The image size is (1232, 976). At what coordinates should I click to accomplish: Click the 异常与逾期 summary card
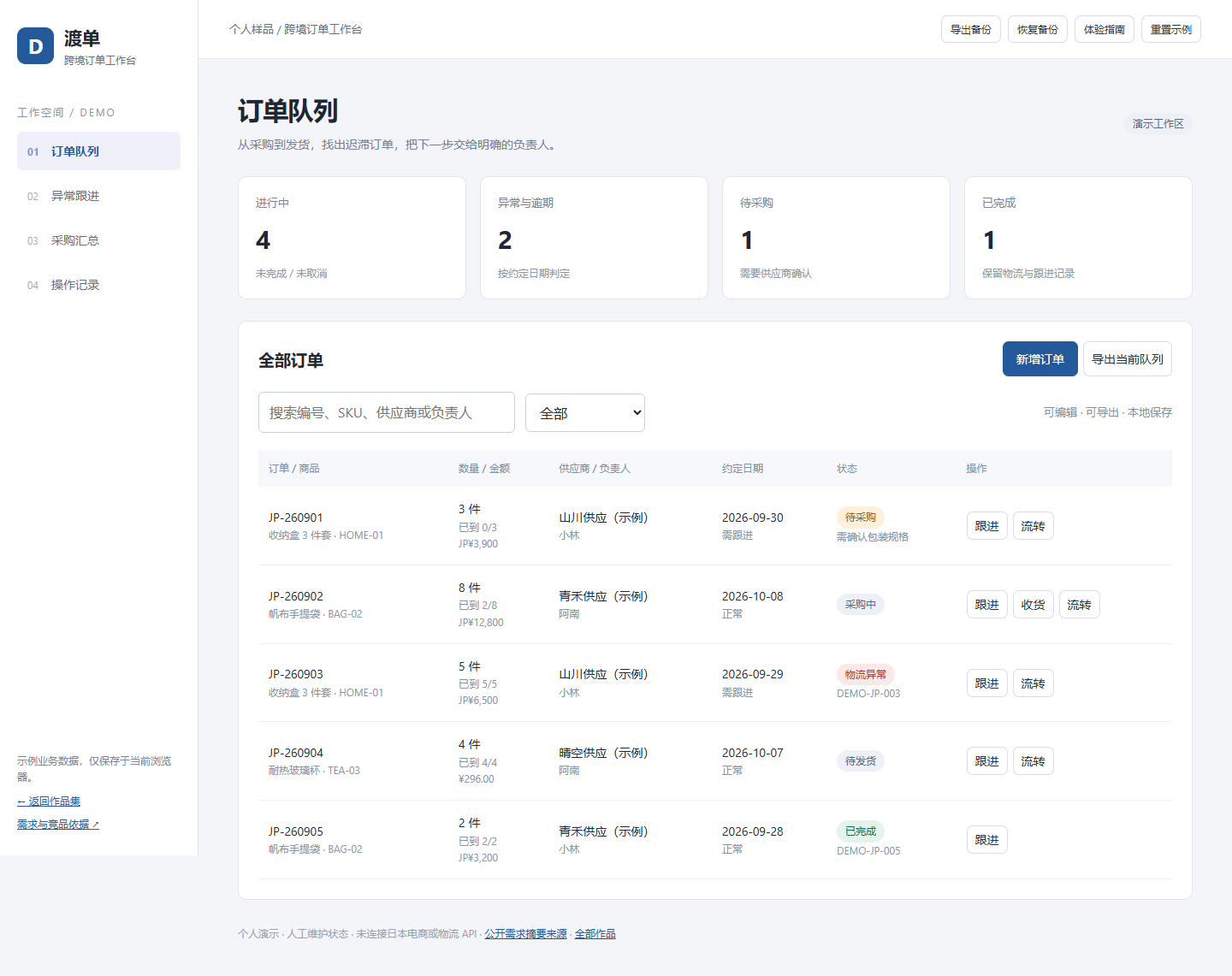pos(594,238)
